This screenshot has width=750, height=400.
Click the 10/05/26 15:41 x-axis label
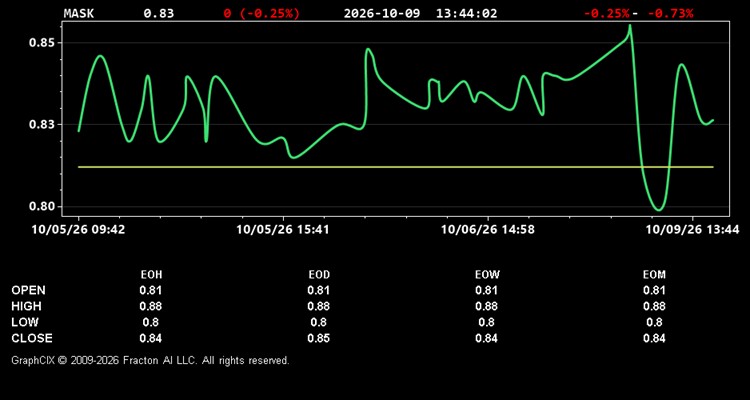click(283, 230)
